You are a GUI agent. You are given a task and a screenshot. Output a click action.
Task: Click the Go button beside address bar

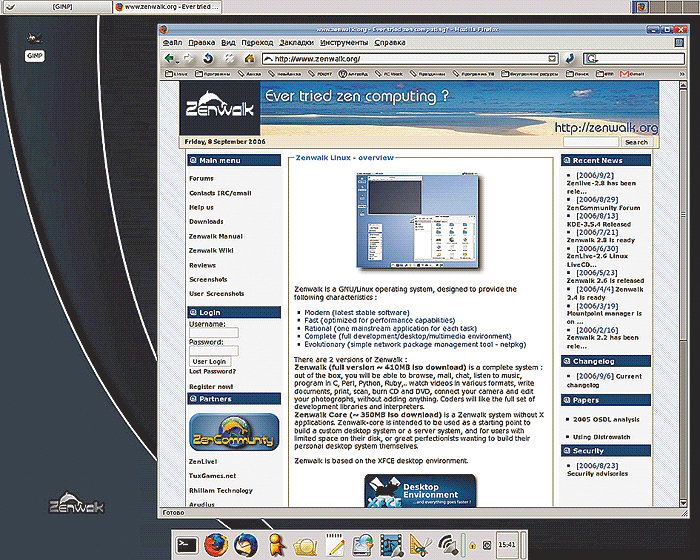pyautogui.click(x=569, y=59)
